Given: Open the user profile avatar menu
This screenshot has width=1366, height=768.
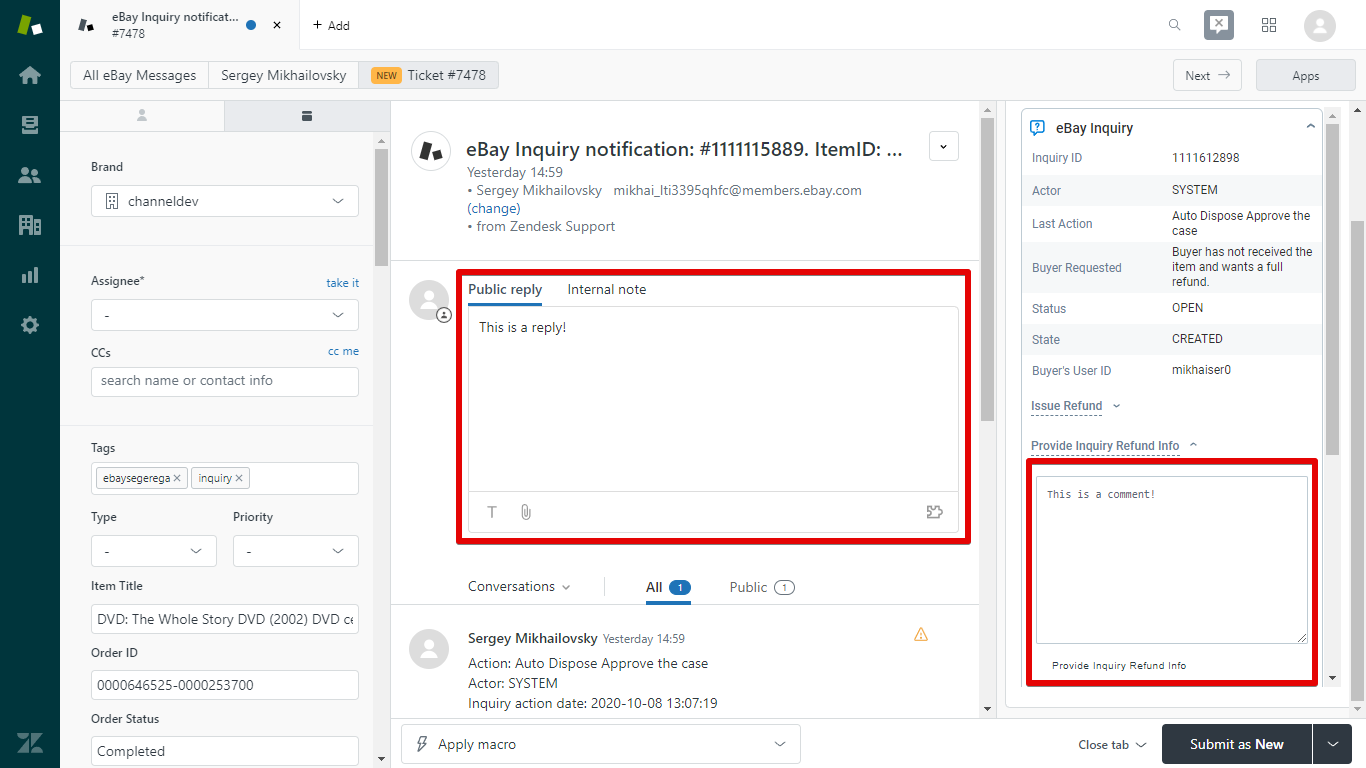Looking at the screenshot, I should click(1320, 25).
